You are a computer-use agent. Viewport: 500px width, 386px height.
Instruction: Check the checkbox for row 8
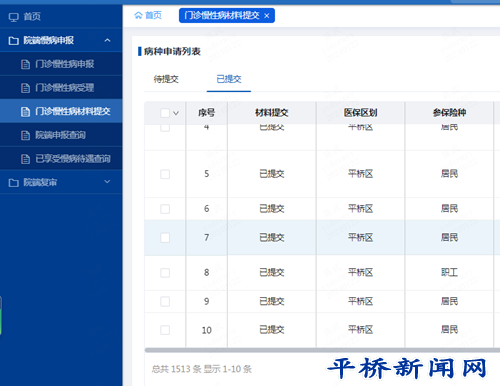click(x=165, y=273)
